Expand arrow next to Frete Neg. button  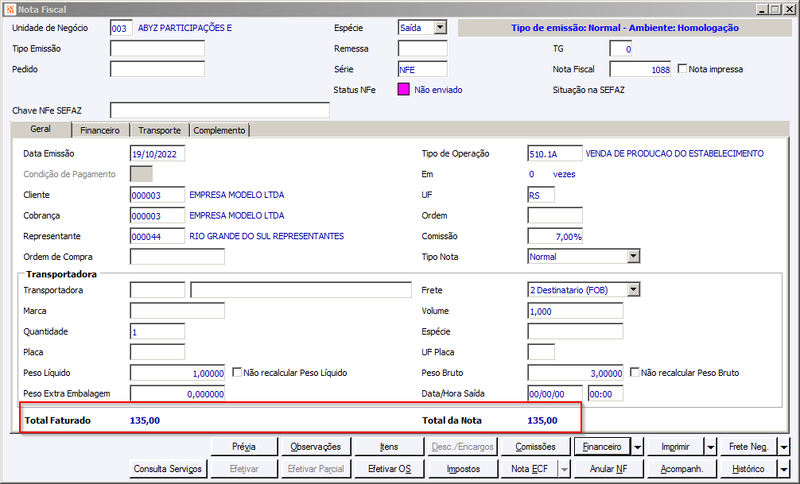click(784, 447)
